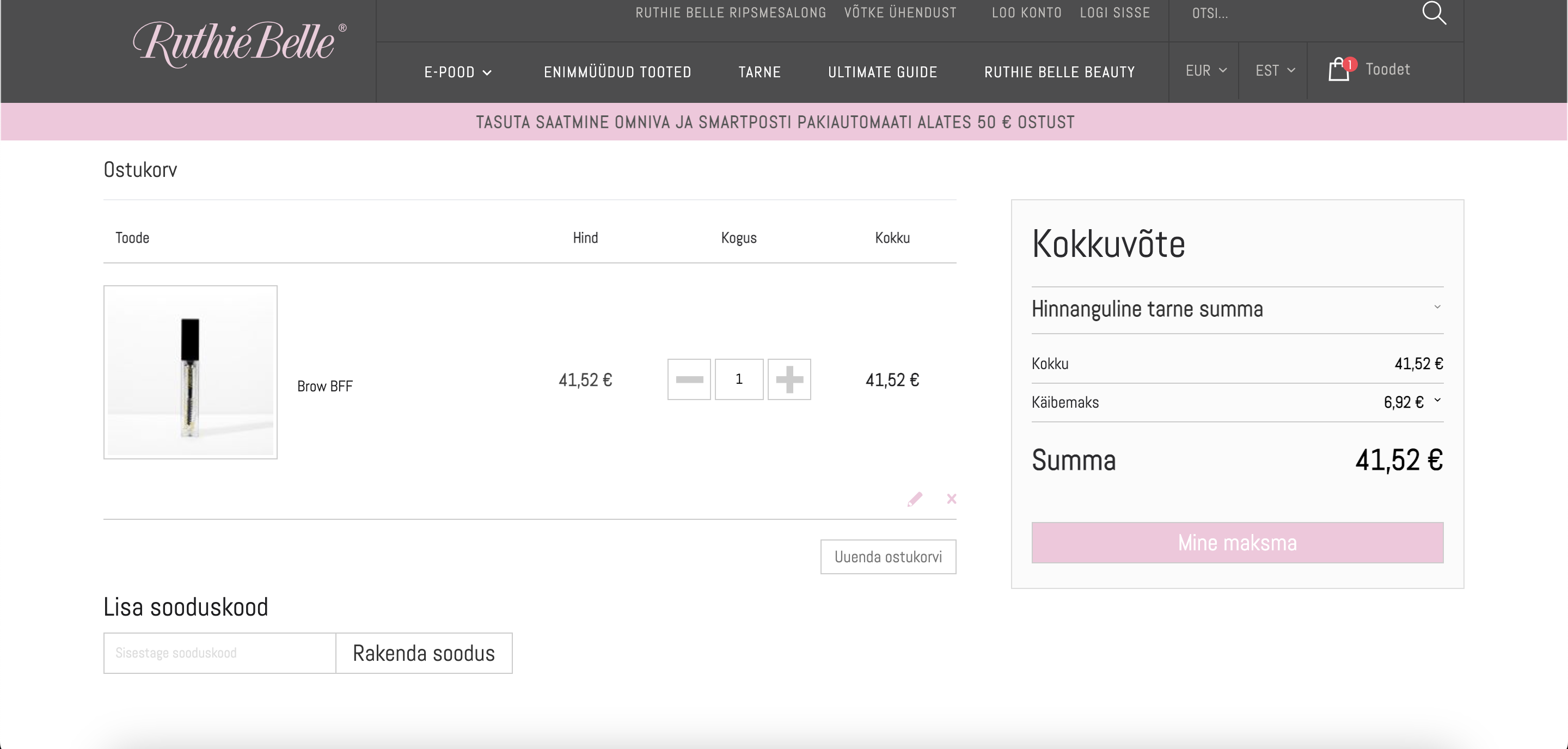Go to Enimmüüdud tooted menu
The width and height of the screenshot is (1568, 749).
tap(617, 72)
